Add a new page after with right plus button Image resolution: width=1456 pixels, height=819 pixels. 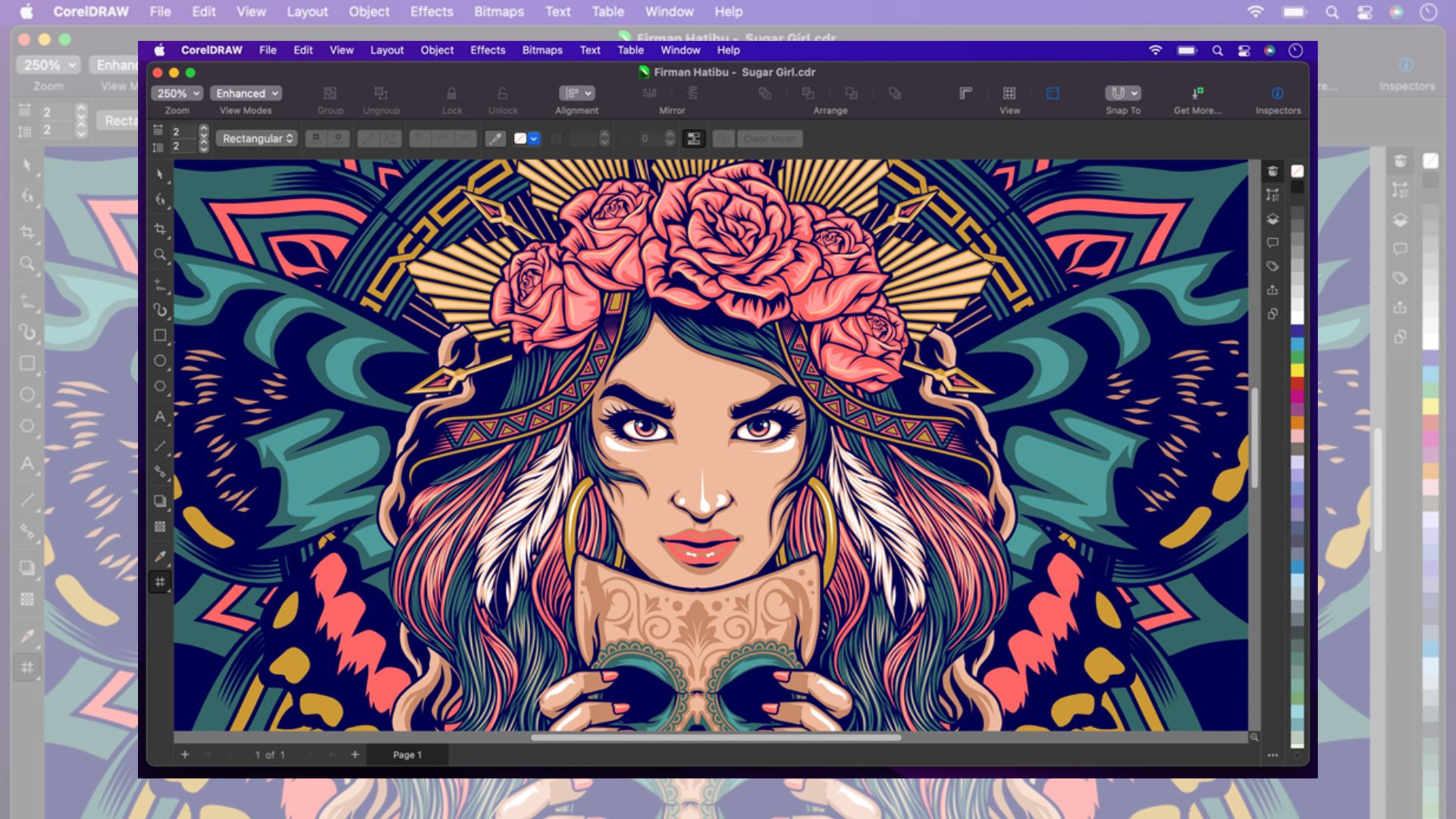click(x=355, y=755)
